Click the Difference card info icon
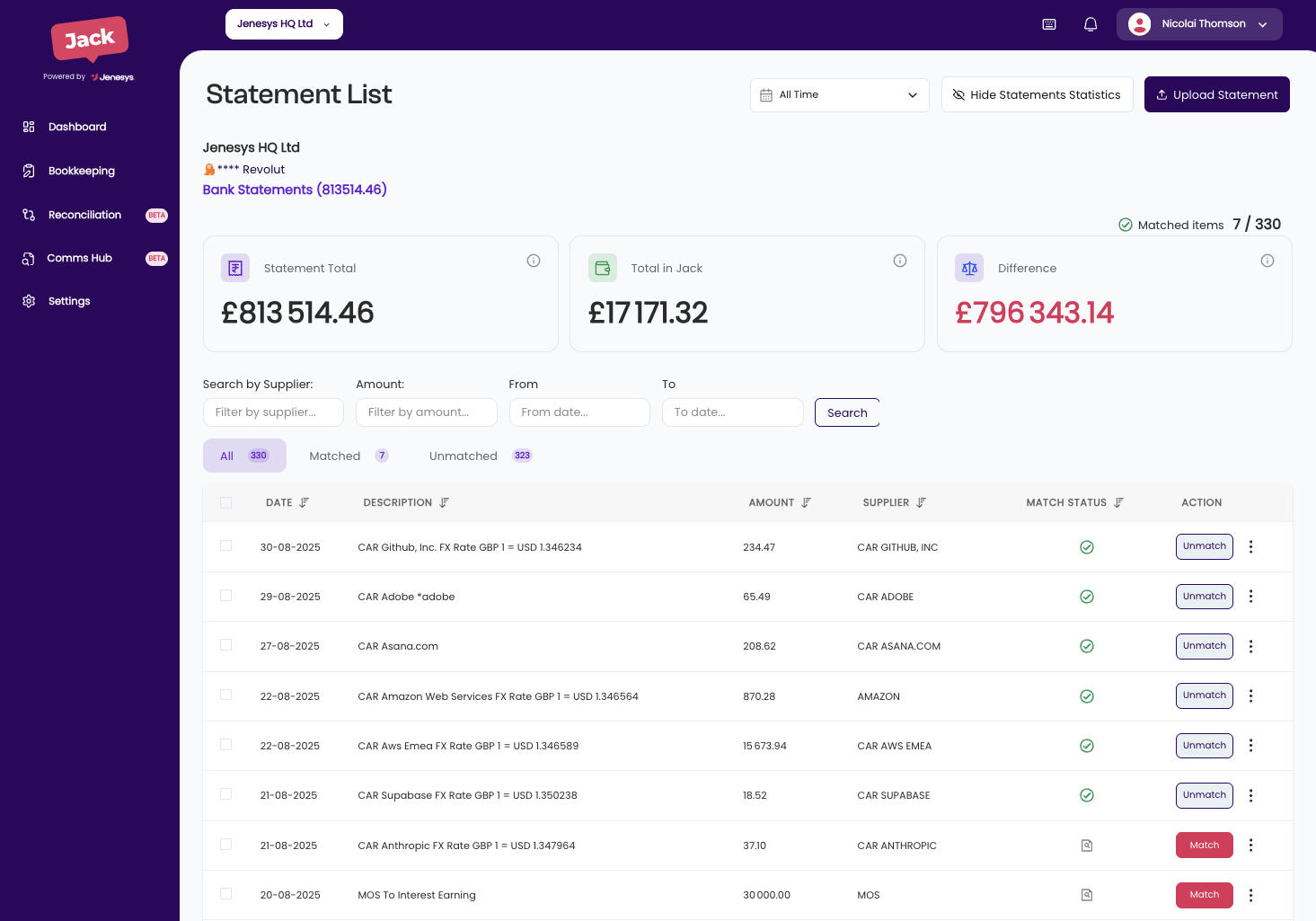This screenshot has height=921, width=1316. [x=1267, y=261]
